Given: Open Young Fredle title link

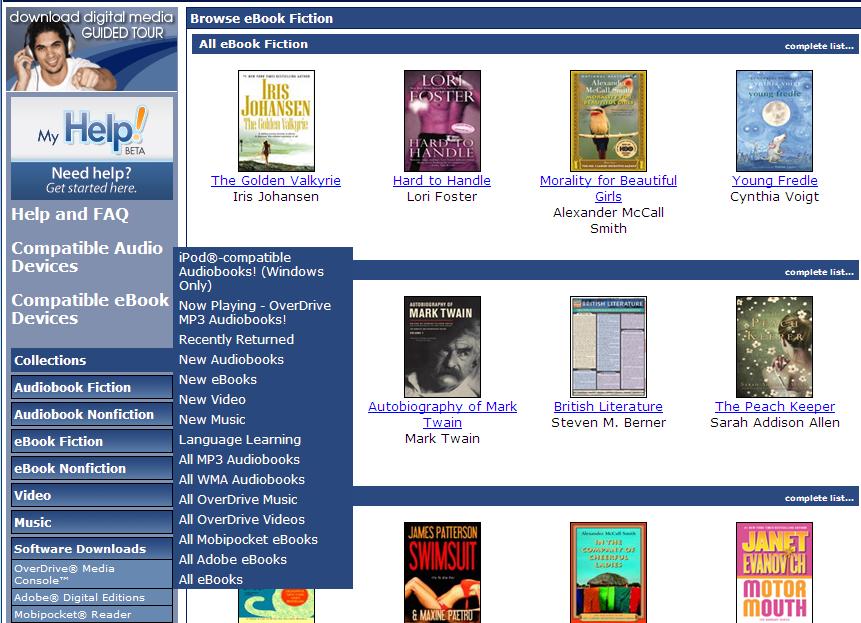Looking at the screenshot, I should point(775,181).
